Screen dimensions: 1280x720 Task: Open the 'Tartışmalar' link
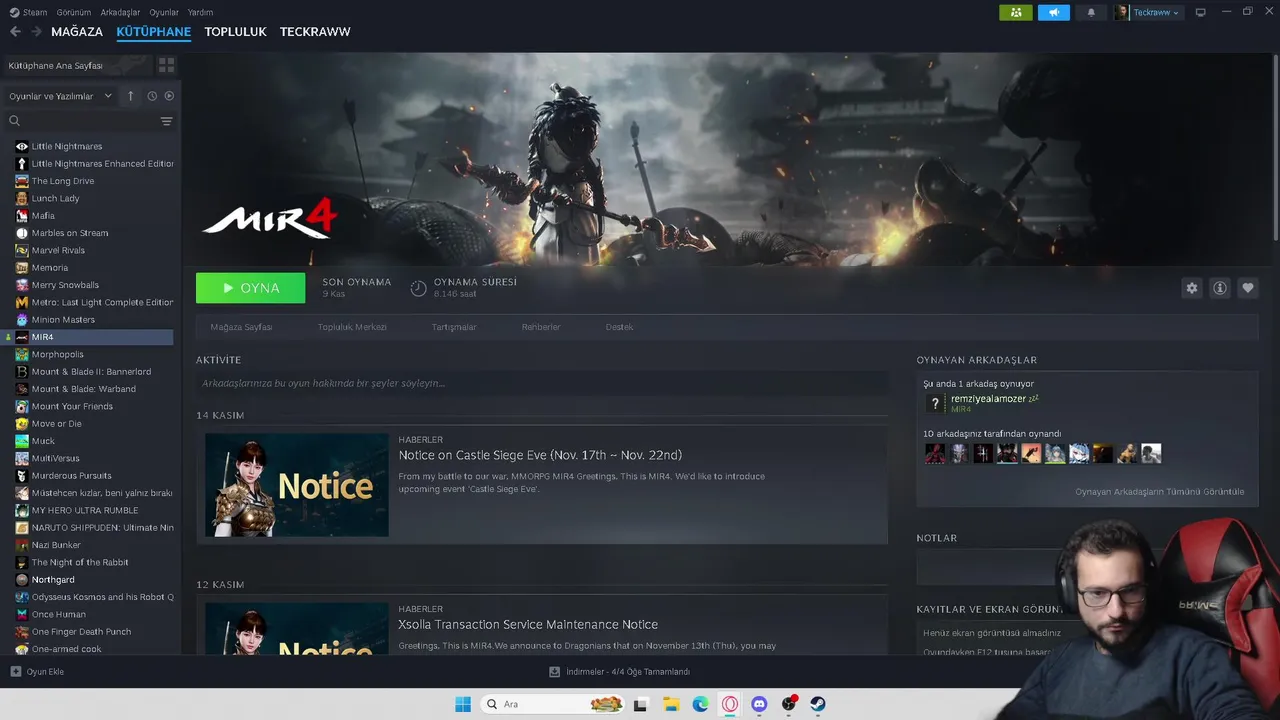point(454,327)
